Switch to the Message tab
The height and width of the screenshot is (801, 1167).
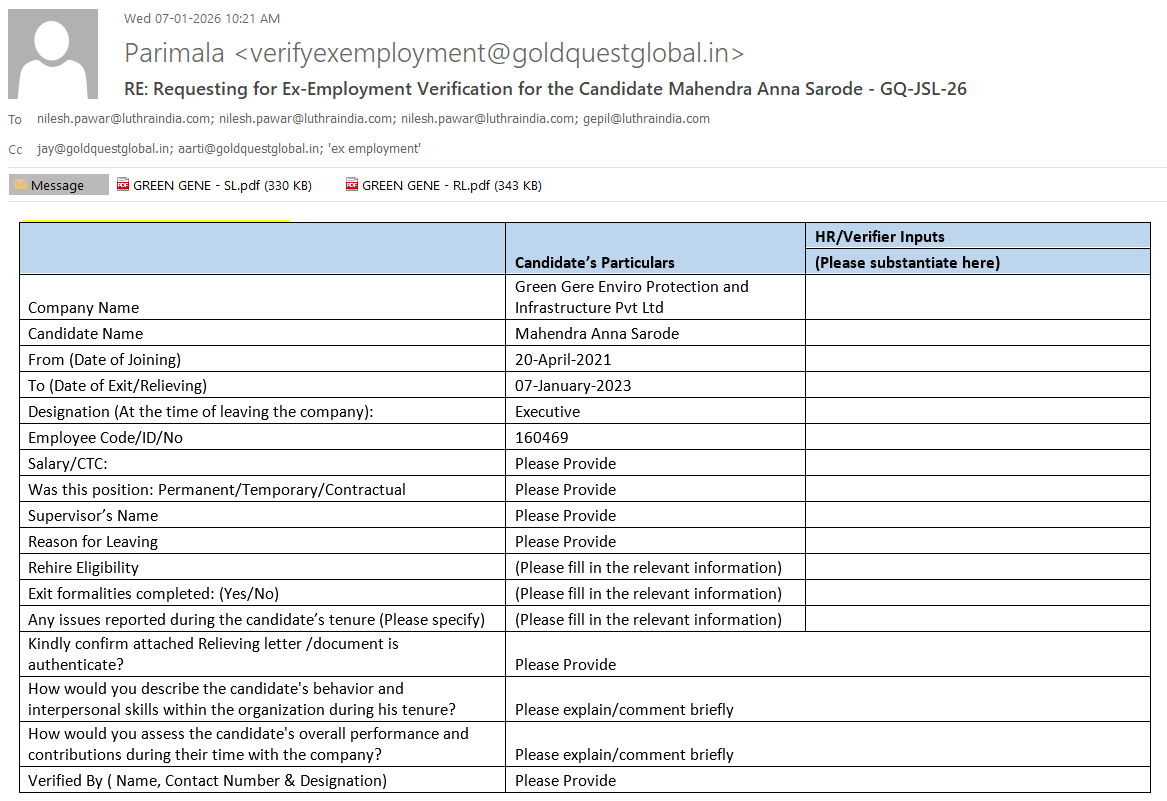coord(58,185)
